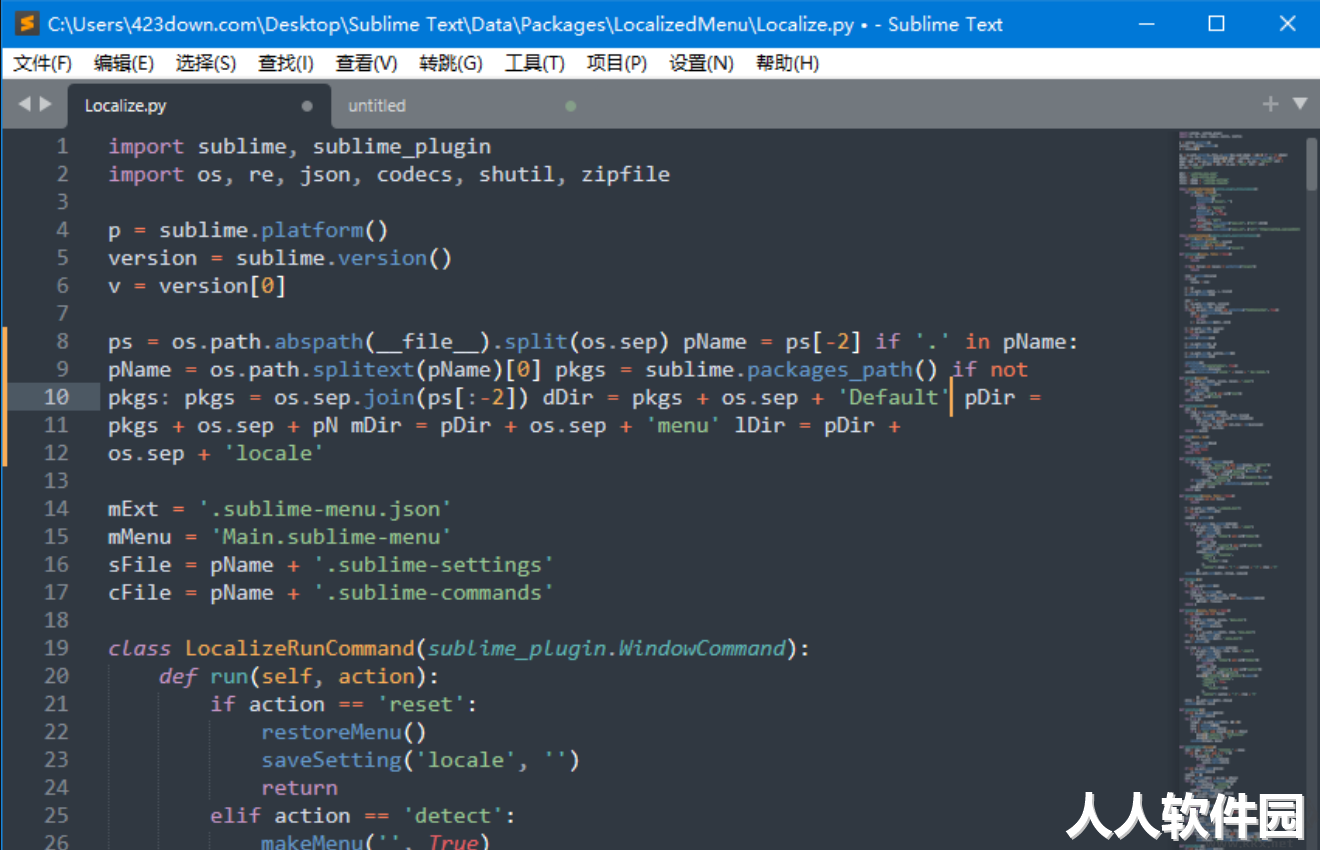Click the Sublime Text logo in the title bar
The height and width of the screenshot is (850, 1320).
(28, 24)
